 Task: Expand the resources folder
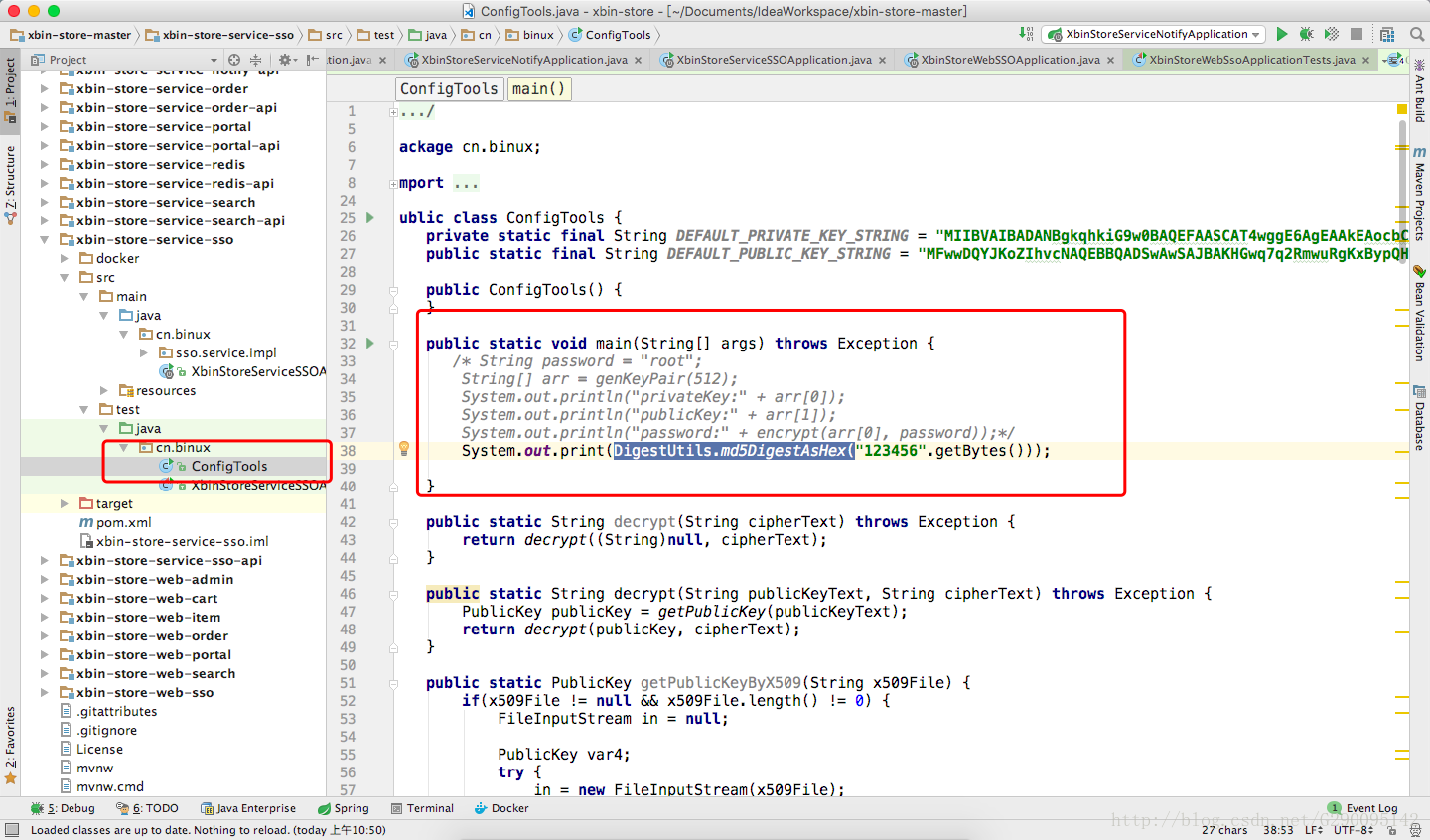point(103,390)
